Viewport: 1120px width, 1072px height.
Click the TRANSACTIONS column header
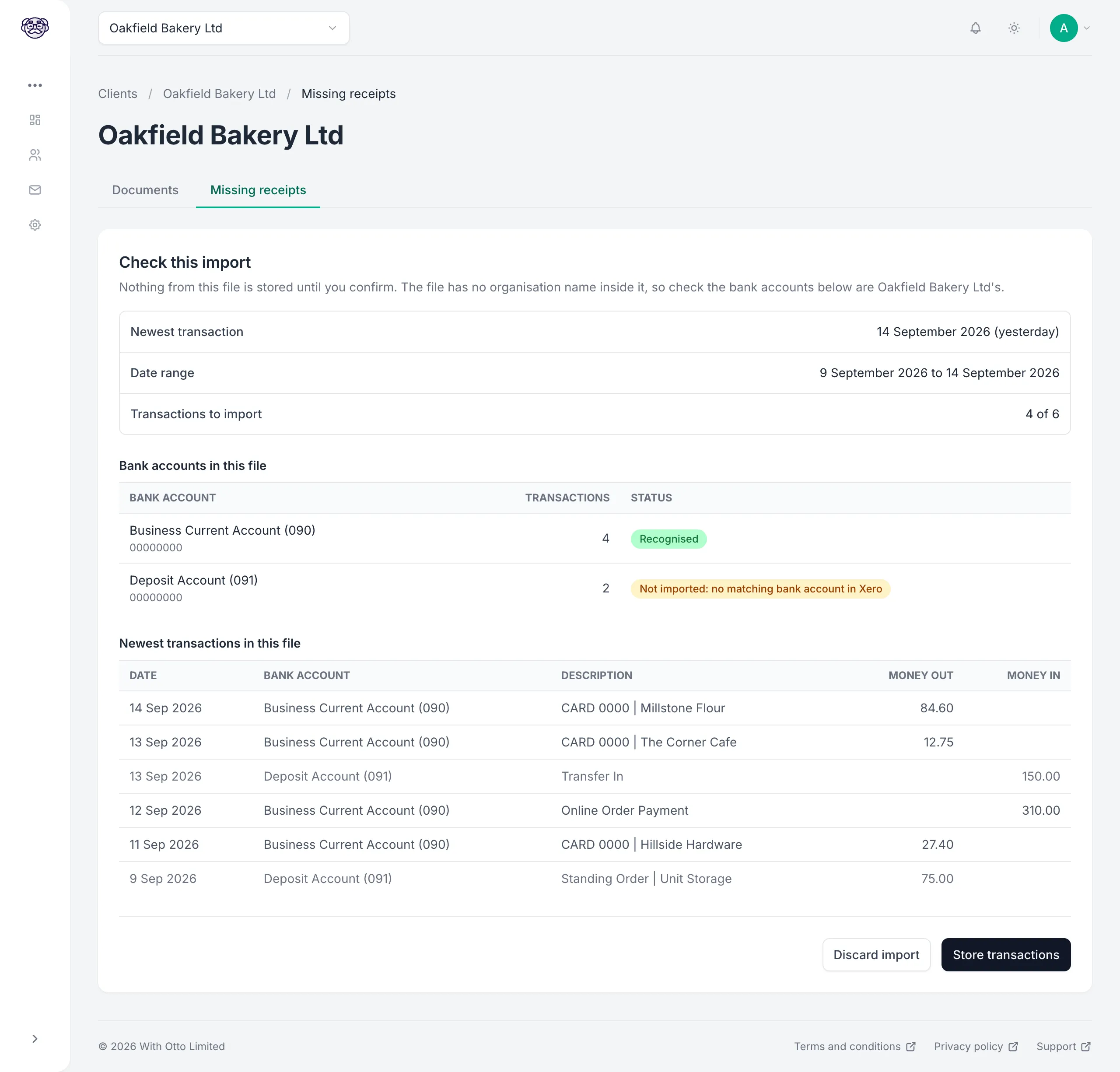point(567,498)
